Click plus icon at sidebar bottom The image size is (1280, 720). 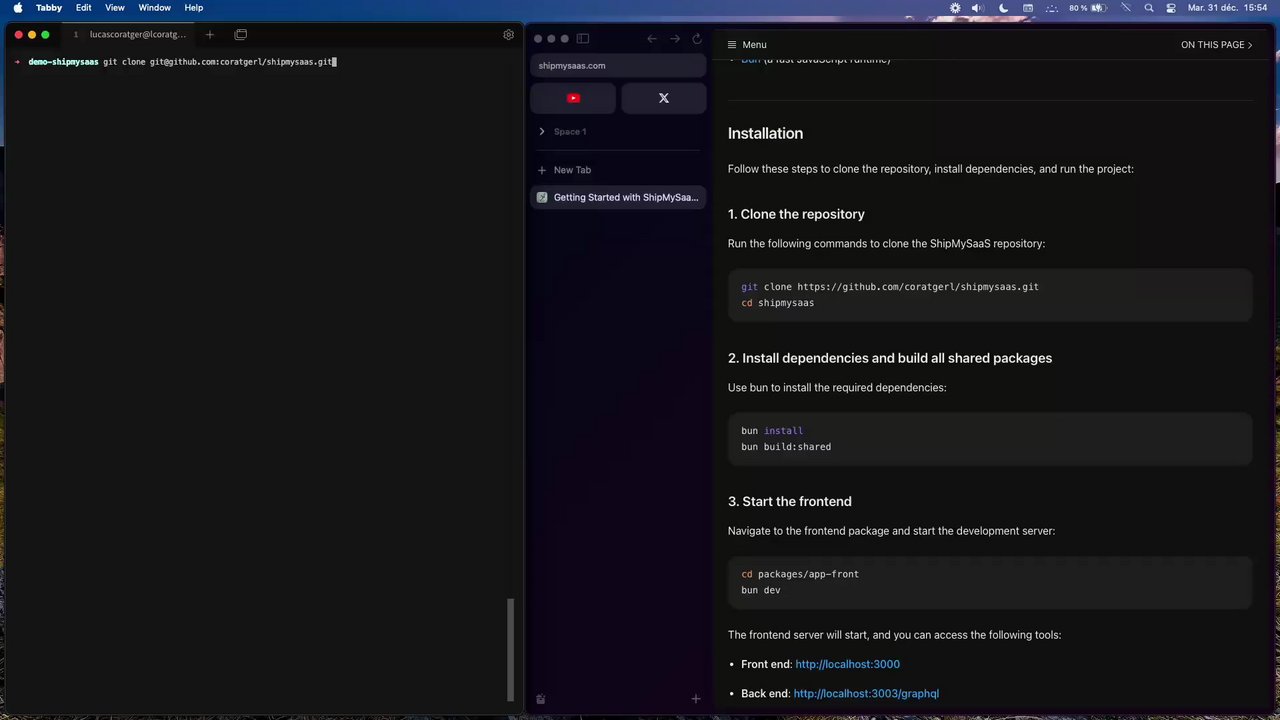[x=696, y=699]
